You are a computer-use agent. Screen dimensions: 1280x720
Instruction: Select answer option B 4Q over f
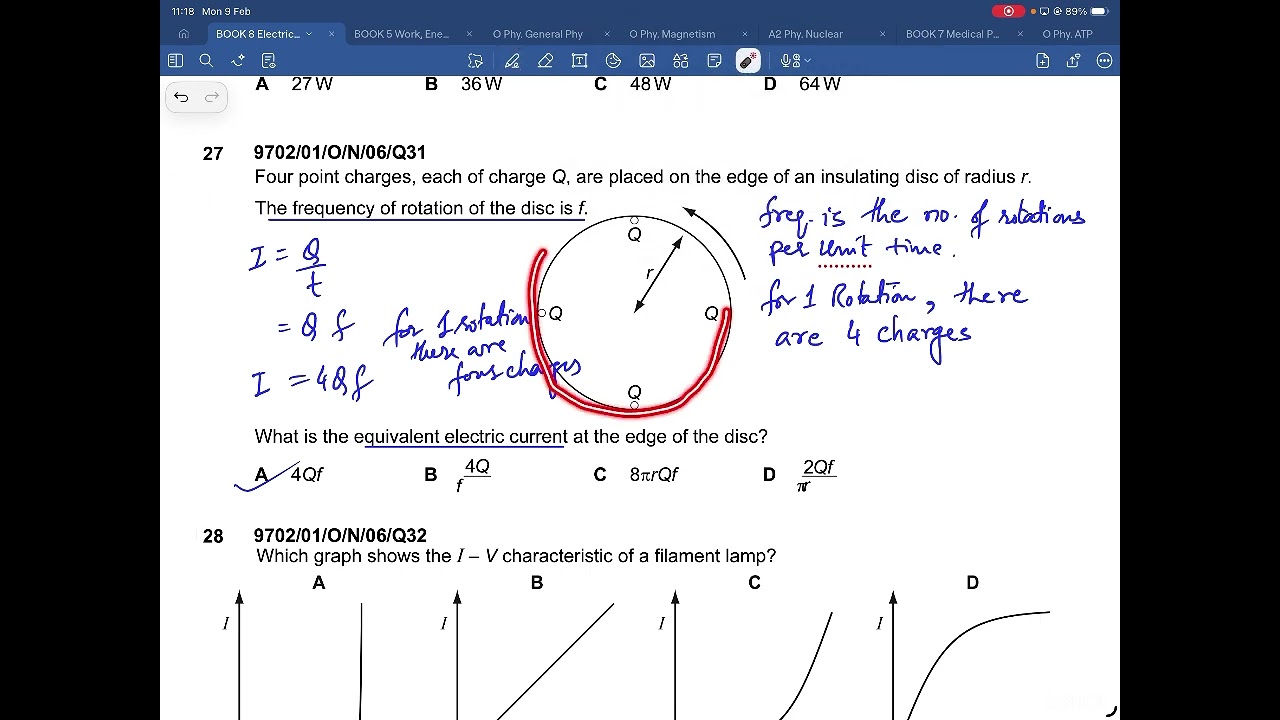pyautogui.click(x=457, y=475)
